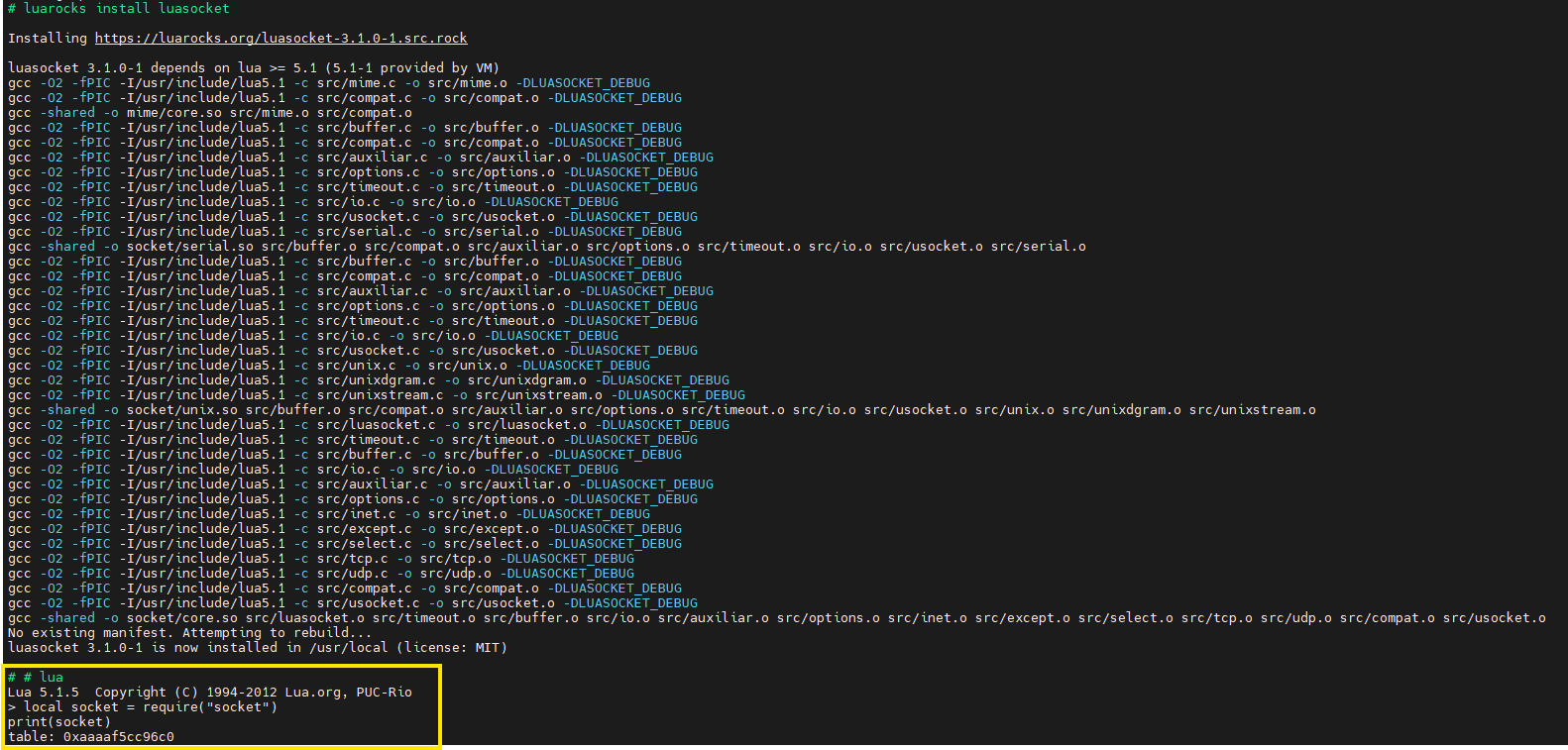Click the line compiling src/luasocket.c

(x=369, y=425)
